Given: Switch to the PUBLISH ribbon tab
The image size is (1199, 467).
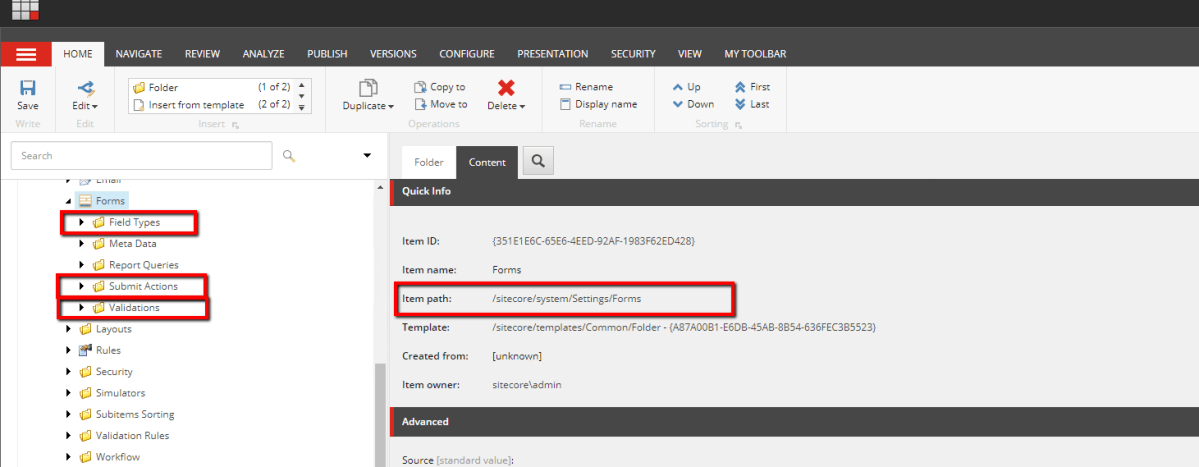Looking at the screenshot, I should point(327,54).
